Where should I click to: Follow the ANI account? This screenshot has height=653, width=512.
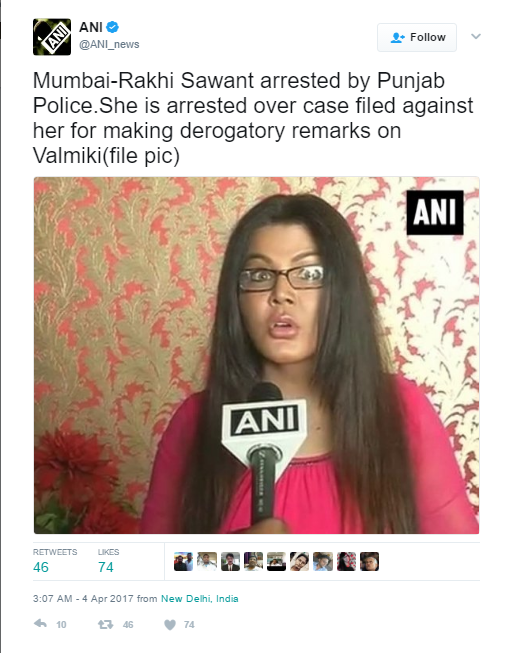[417, 37]
